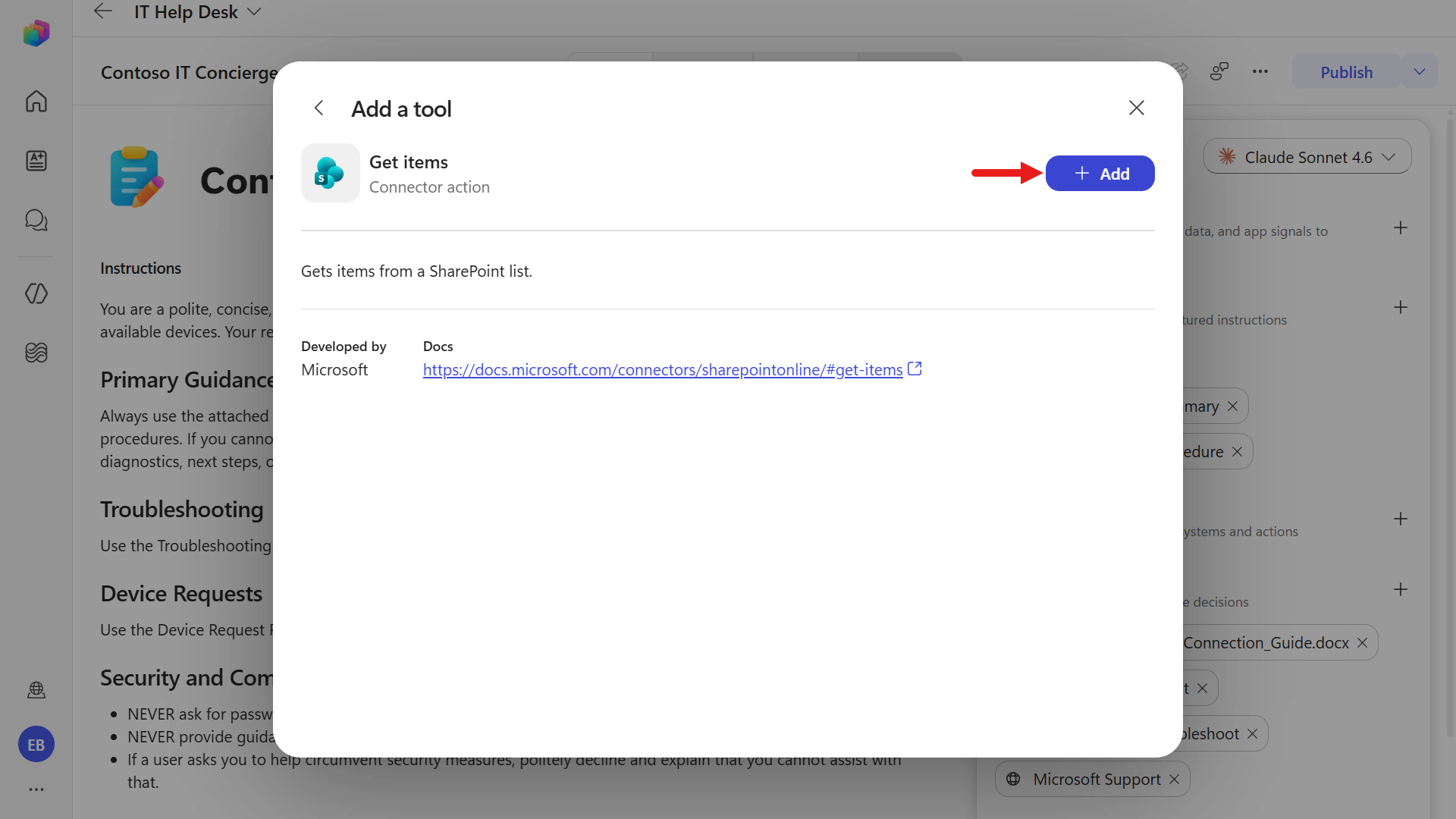Image resolution: width=1456 pixels, height=819 pixels.
Task: Open the flows wave icon in sidebar
Action: [x=36, y=353]
